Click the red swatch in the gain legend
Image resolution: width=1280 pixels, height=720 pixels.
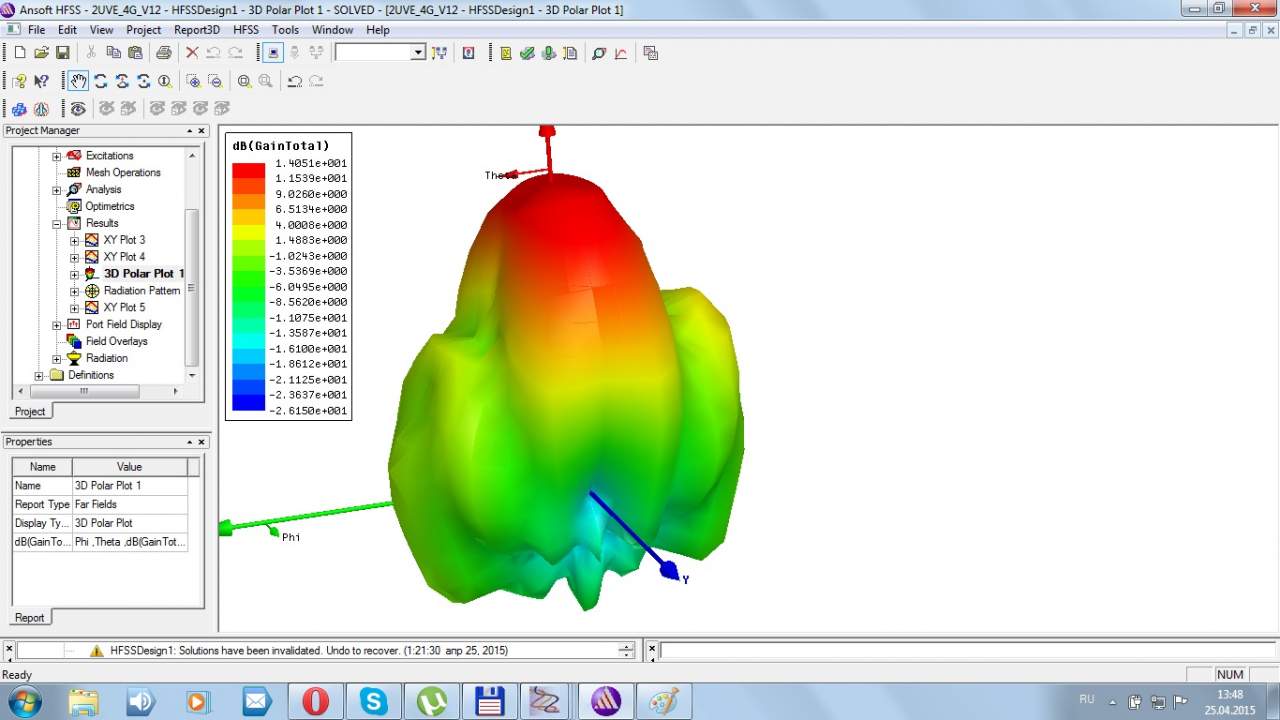coord(248,171)
